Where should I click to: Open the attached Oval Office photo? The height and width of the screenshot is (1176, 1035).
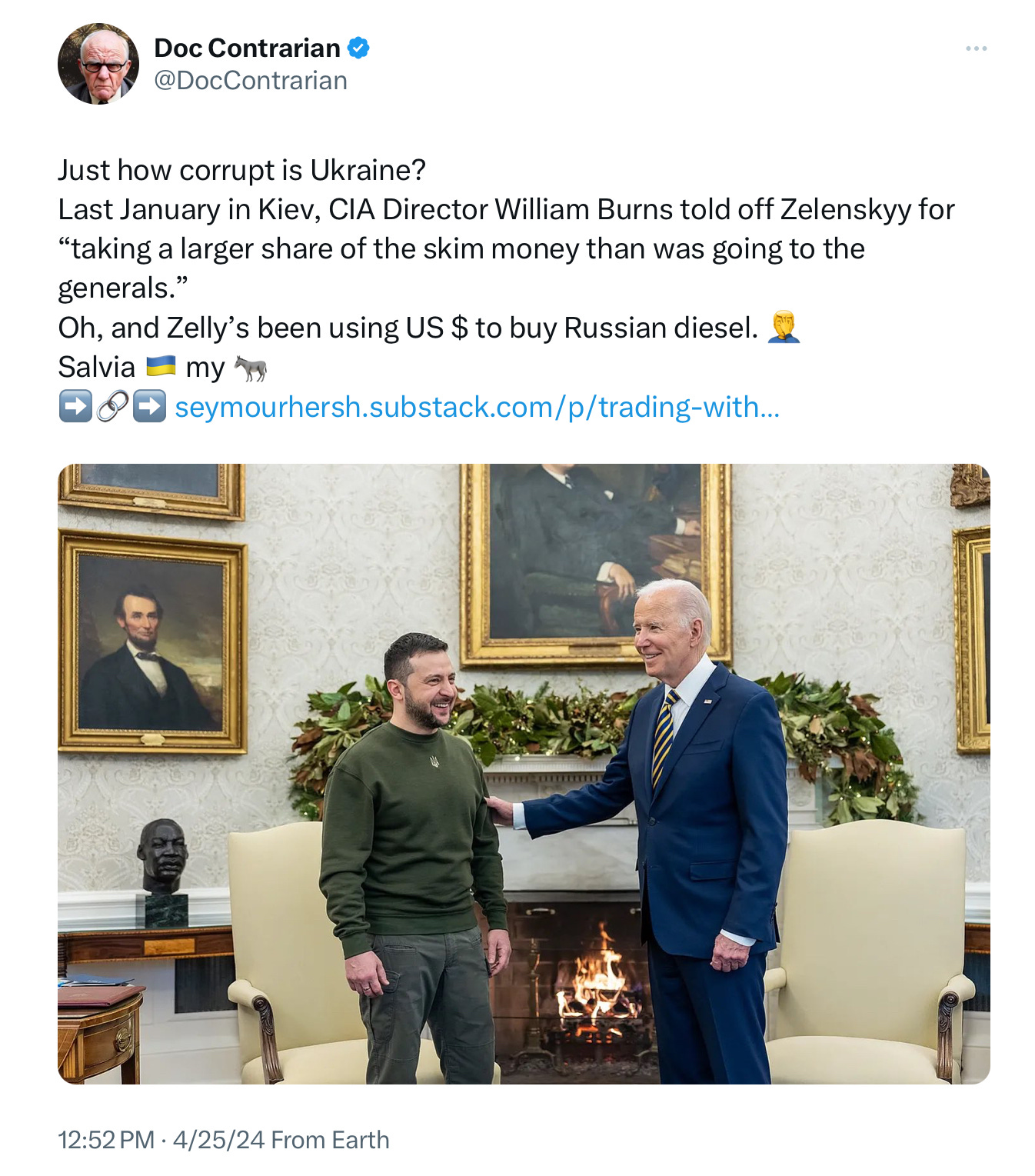524,774
